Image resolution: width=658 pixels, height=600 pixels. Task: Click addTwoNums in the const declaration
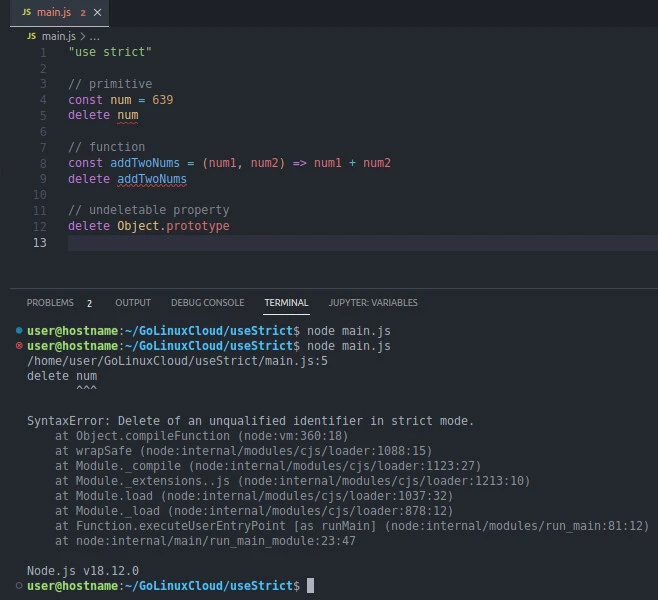[x=145, y=163]
